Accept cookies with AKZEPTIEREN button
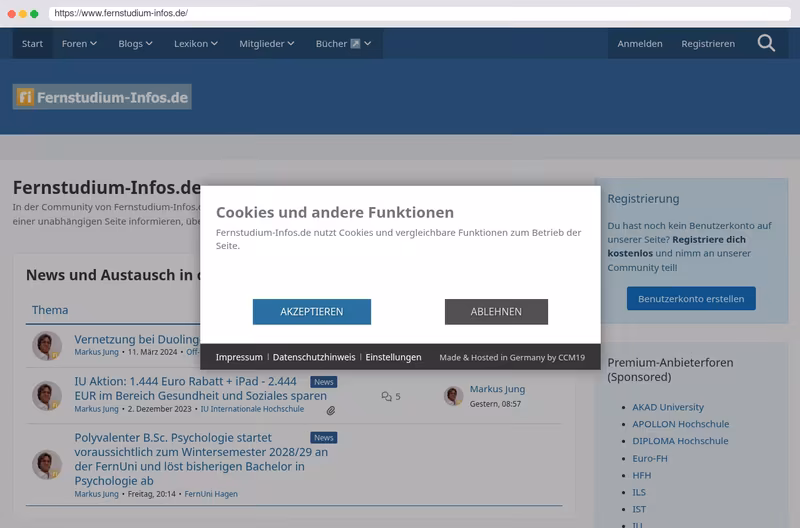The image size is (800, 528). [312, 312]
